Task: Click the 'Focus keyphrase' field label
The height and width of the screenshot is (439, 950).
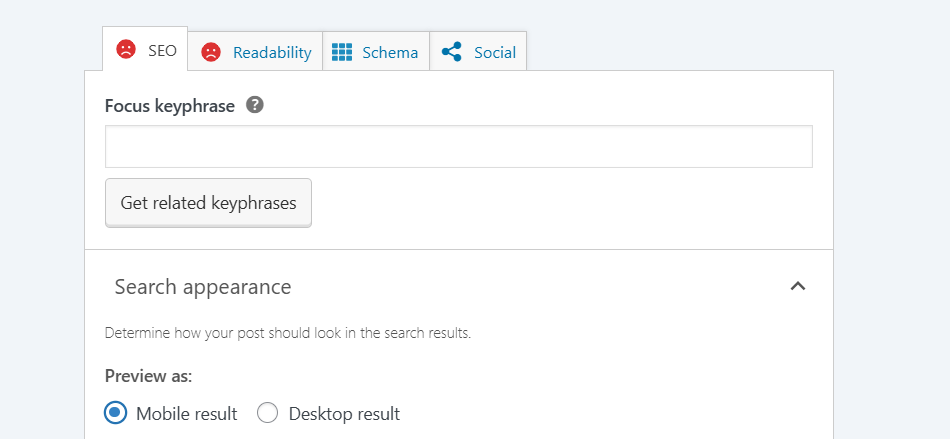Action: coord(170,106)
